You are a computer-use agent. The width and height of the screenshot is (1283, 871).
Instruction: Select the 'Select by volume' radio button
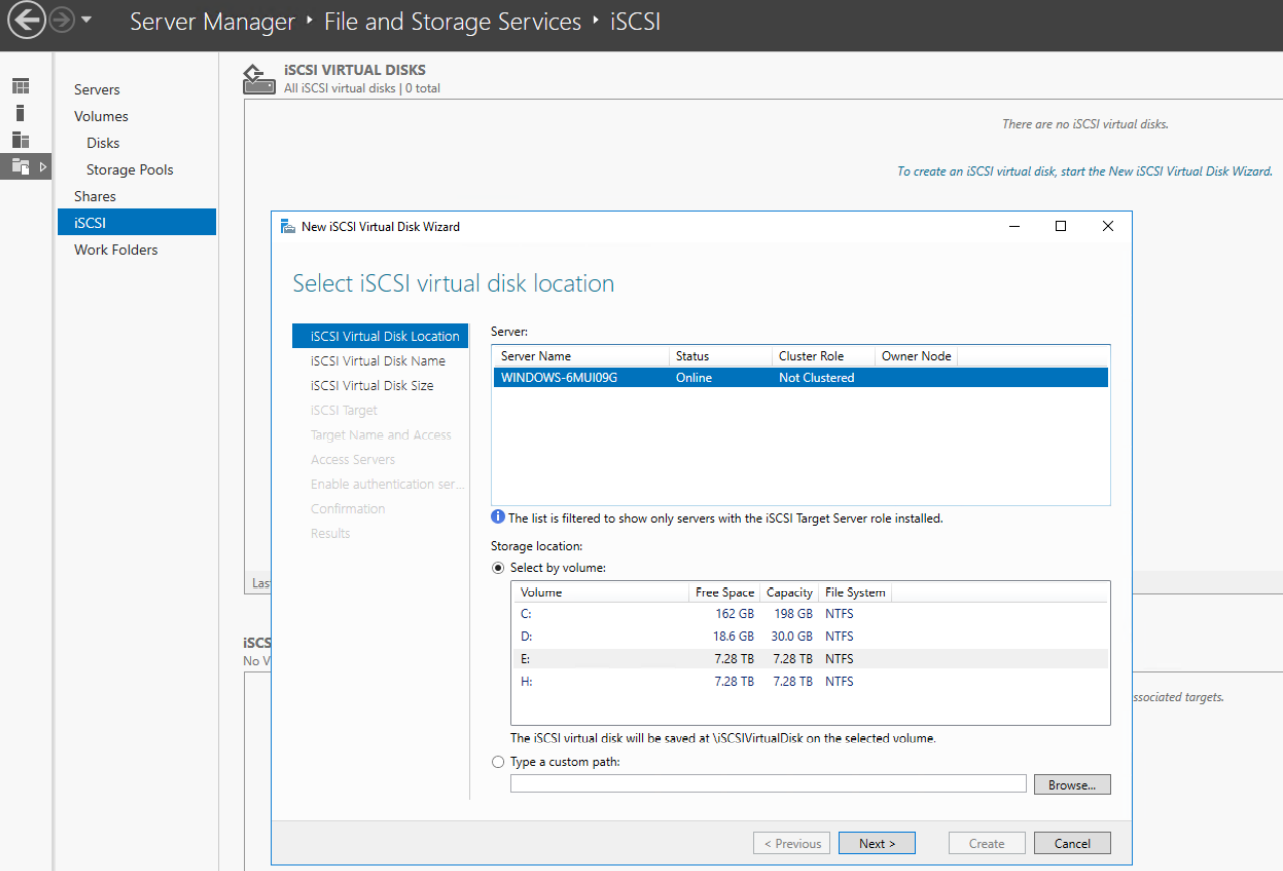coord(498,568)
